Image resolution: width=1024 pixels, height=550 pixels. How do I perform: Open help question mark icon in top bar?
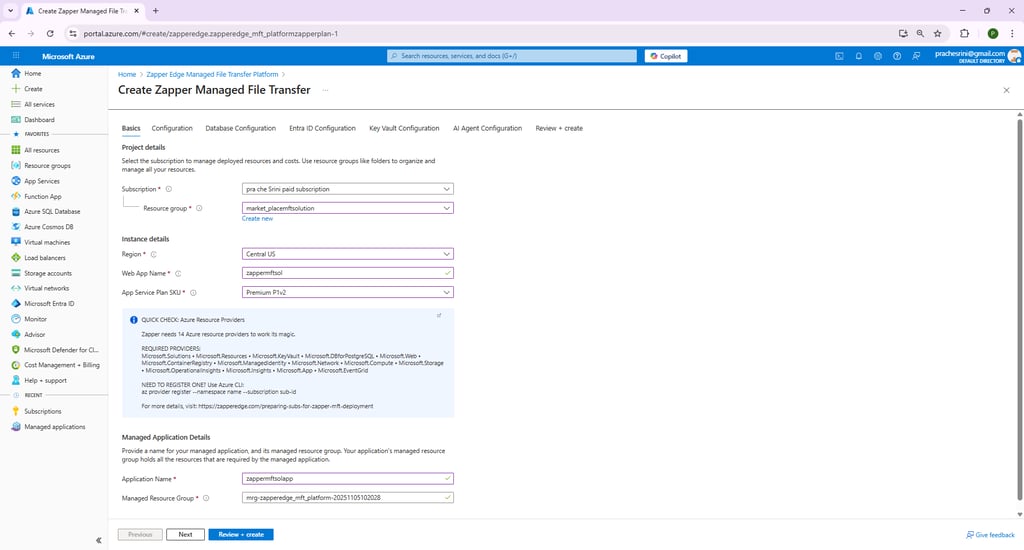tap(897, 56)
